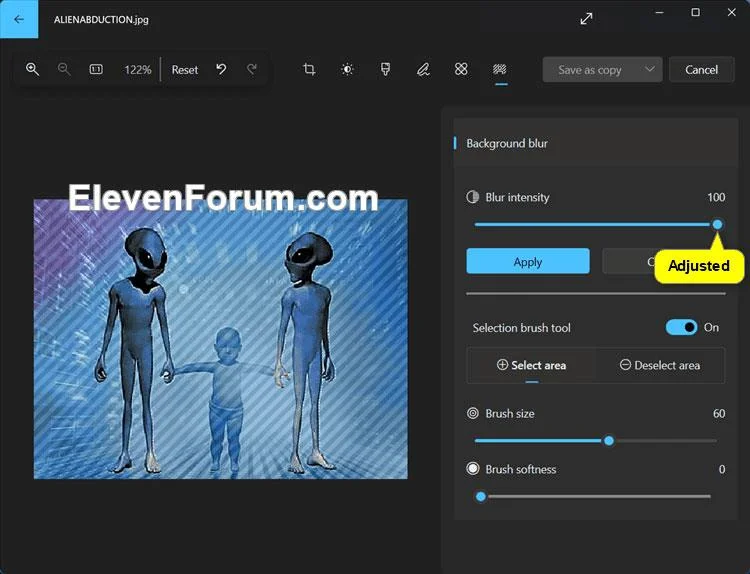Maximize the Photos window
This screenshot has height=574, width=750.
[695, 12]
